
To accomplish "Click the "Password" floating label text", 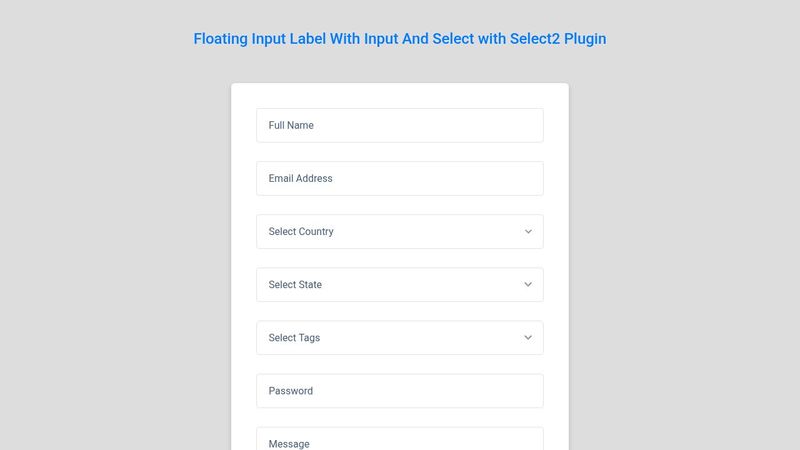I will (x=291, y=391).
